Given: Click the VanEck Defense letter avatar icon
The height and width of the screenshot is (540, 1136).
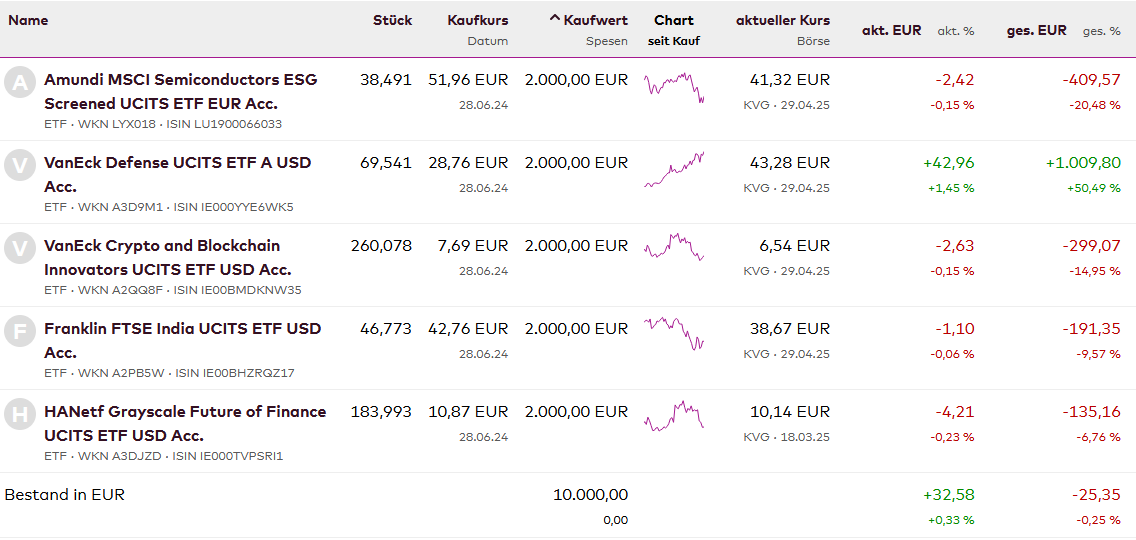Looking at the screenshot, I should [x=20, y=166].
